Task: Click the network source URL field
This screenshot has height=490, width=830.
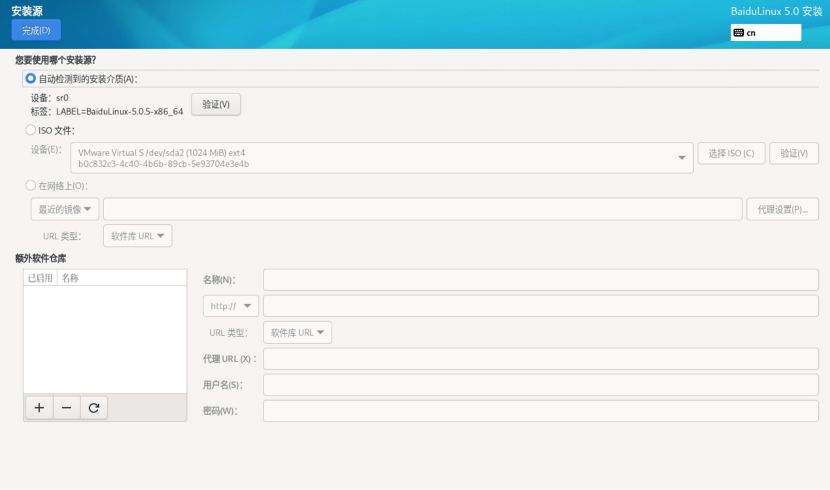Action: 422,209
